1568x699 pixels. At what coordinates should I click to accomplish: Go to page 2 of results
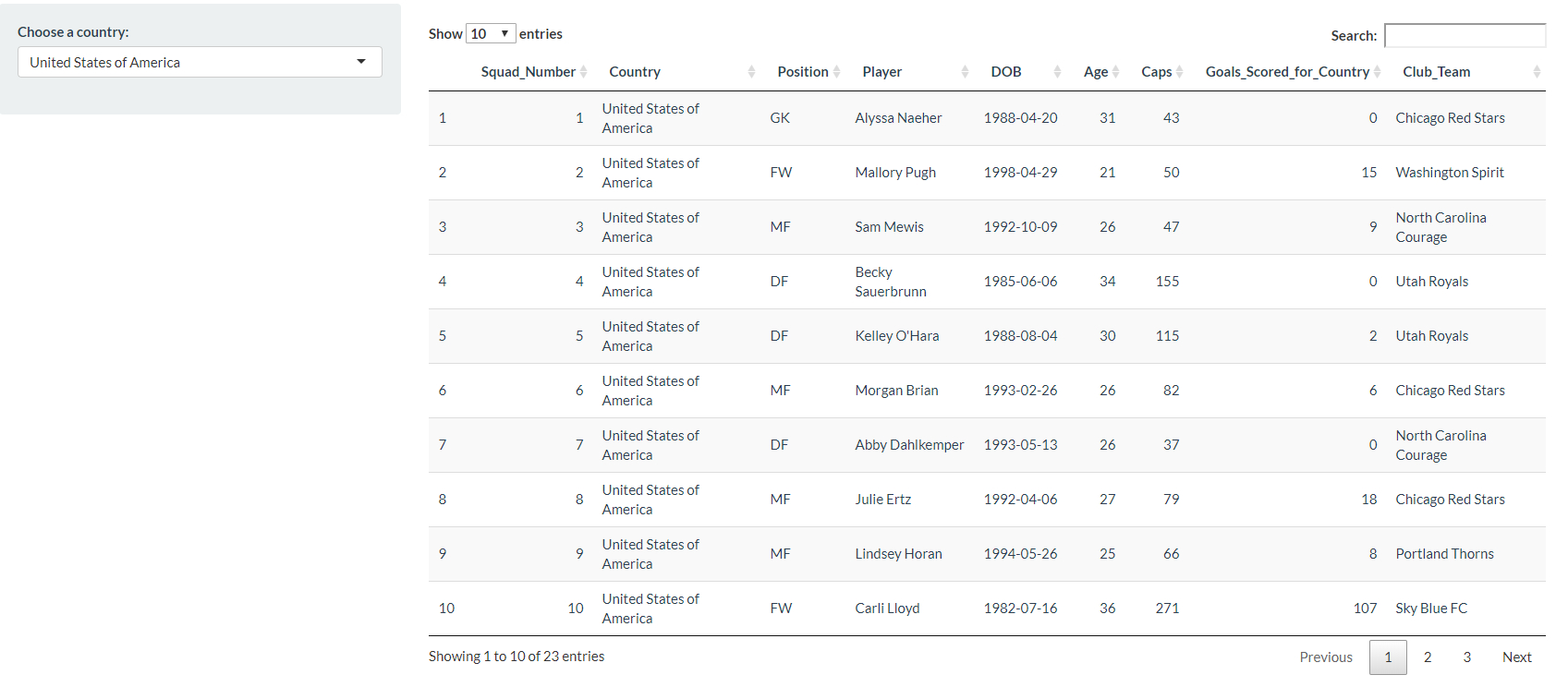[x=1428, y=657]
